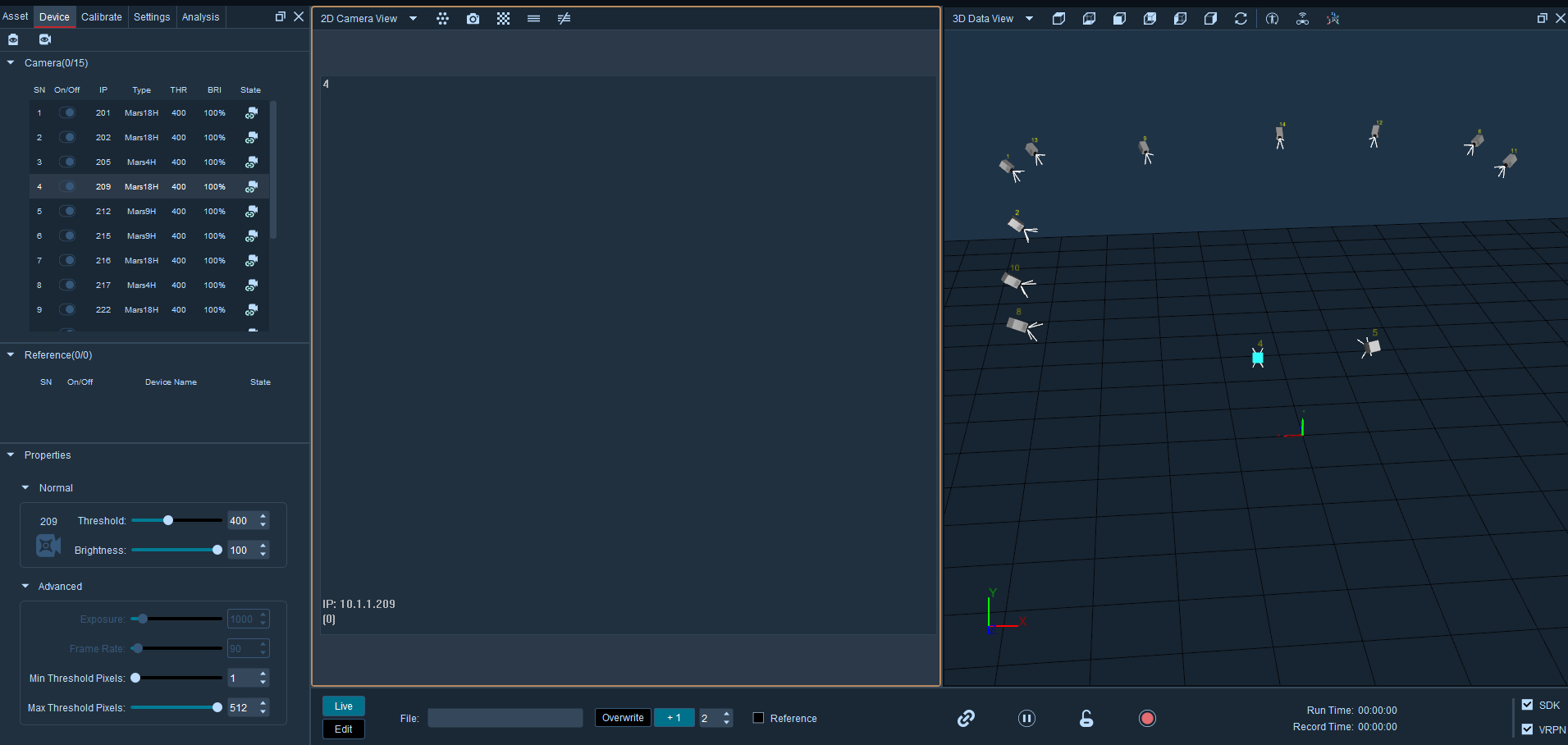Open the Analysis tab
Screen dimensions: 1568x745
(x=200, y=16)
